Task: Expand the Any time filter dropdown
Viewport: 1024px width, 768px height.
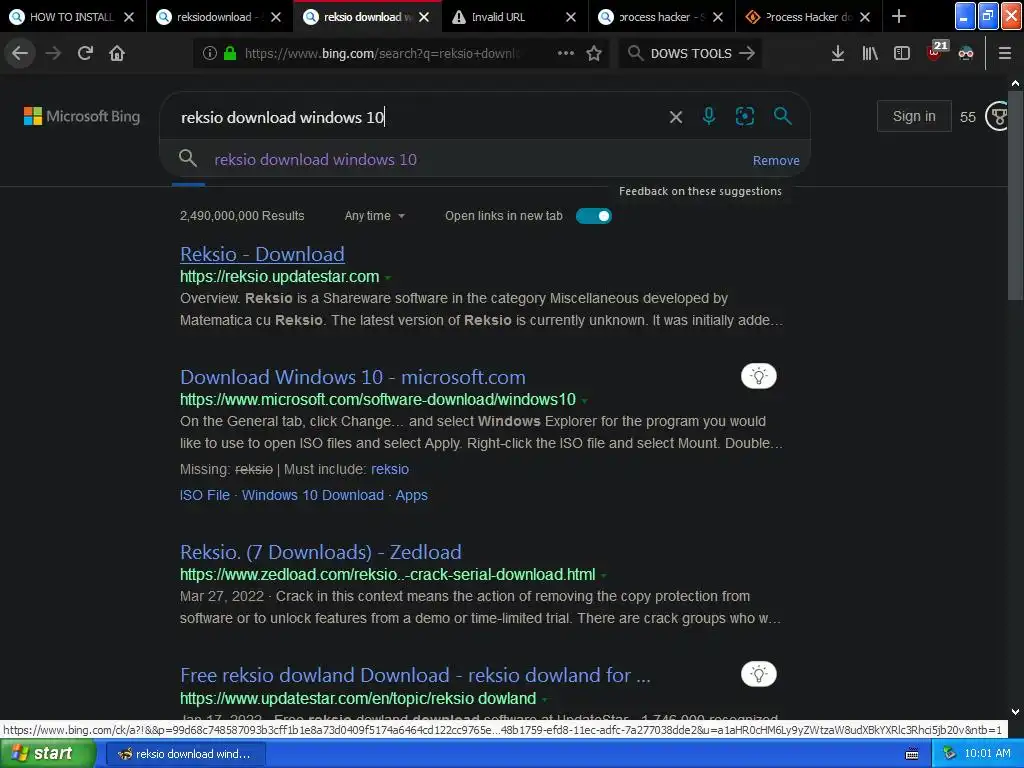Action: (374, 216)
